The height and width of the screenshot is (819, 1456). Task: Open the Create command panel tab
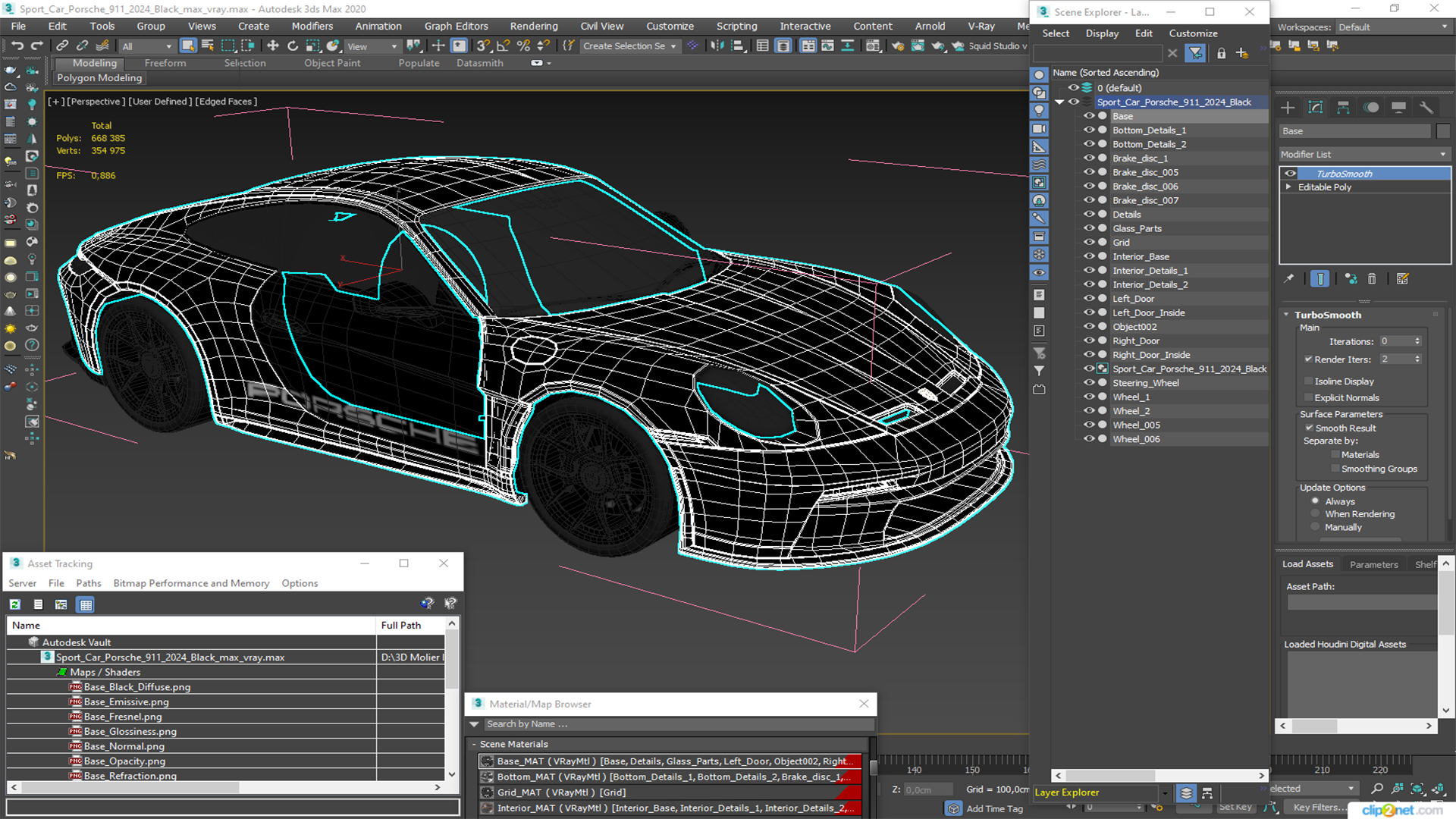[x=1288, y=108]
